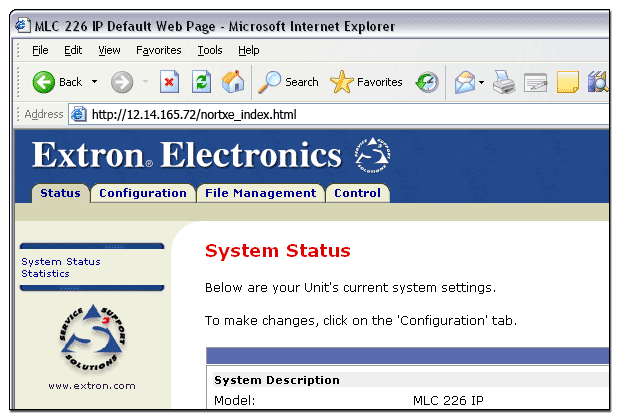Viewport: 620px width, 420px height.
Task: Open the Search pane
Action: 289,82
